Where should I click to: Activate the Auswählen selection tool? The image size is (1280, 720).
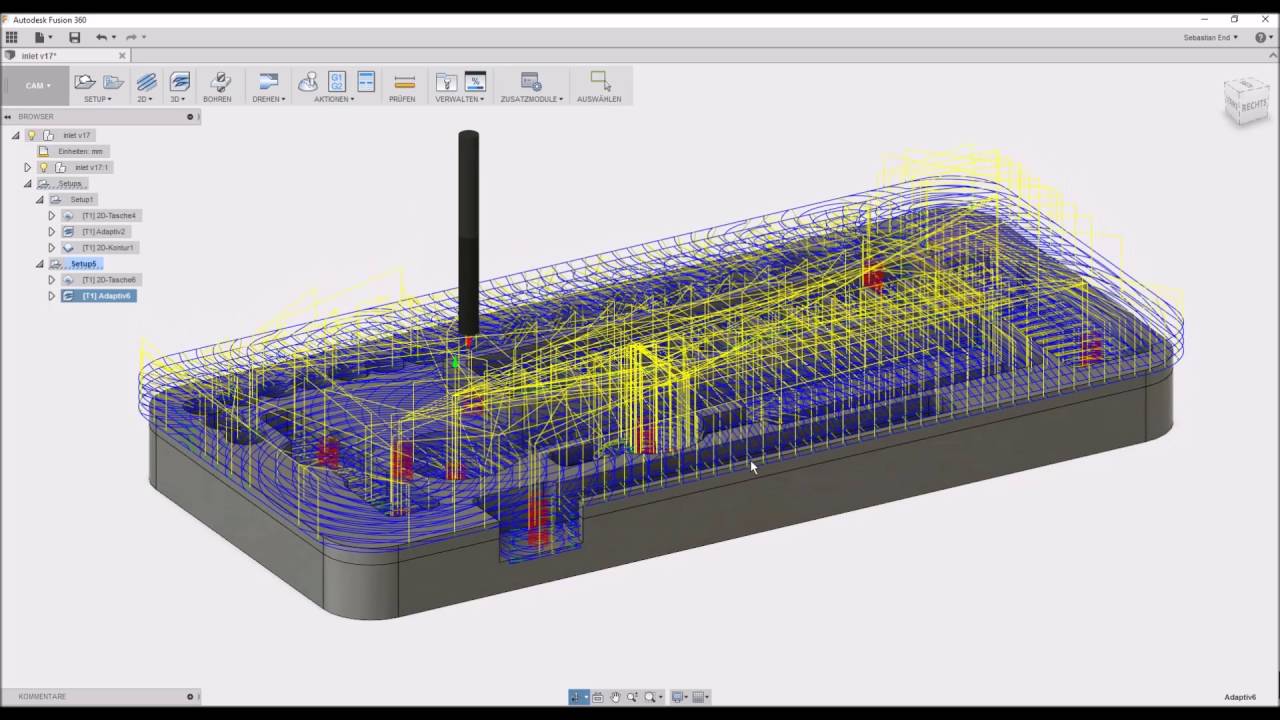[600, 82]
